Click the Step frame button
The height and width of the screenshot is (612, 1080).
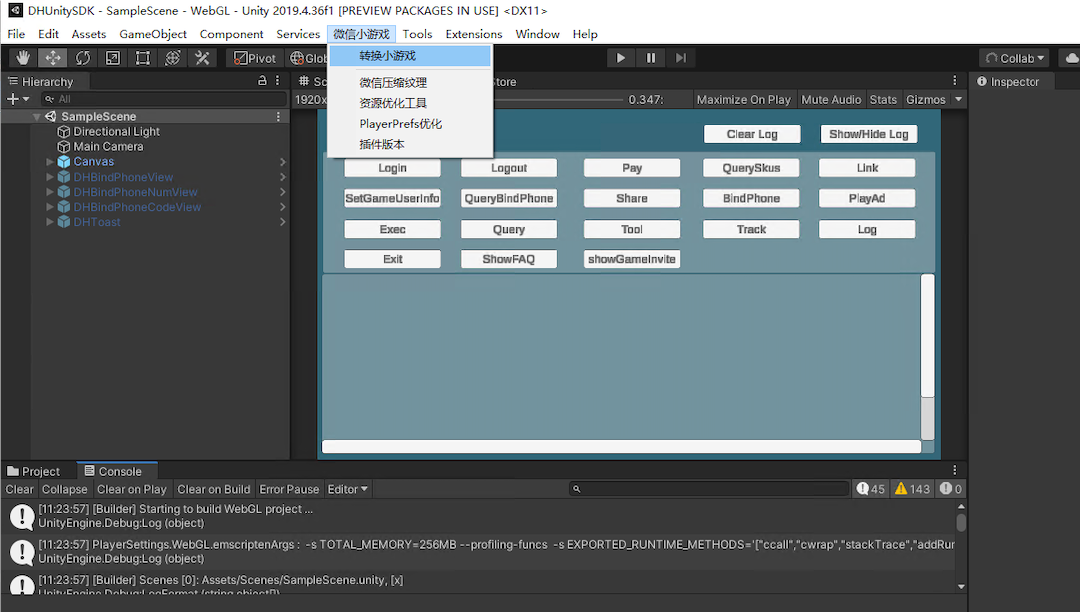681,58
